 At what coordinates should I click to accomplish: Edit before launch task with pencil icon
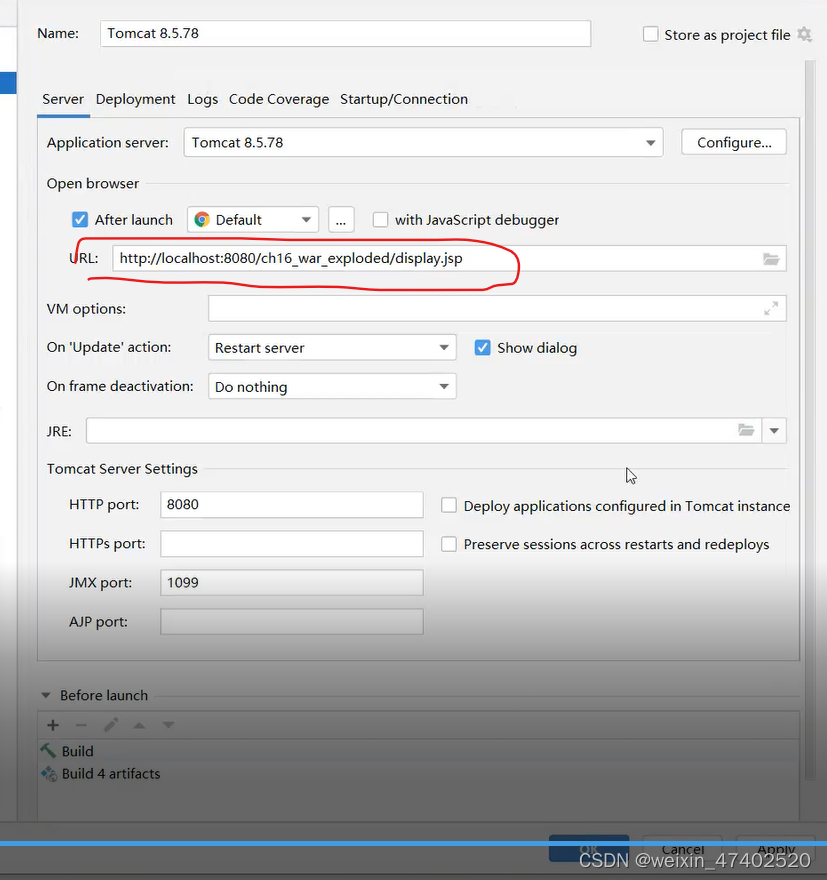click(x=111, y=725)
